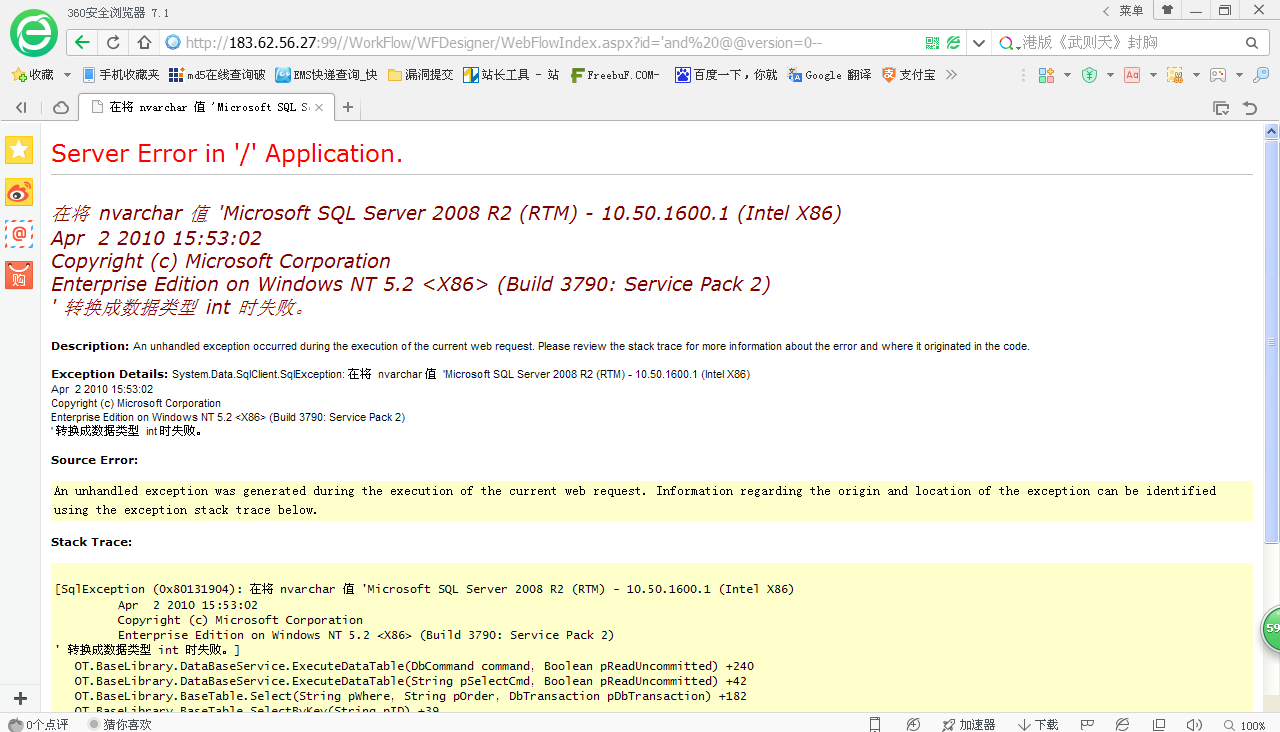Click the screenshot tool icon

[1175, 75]
